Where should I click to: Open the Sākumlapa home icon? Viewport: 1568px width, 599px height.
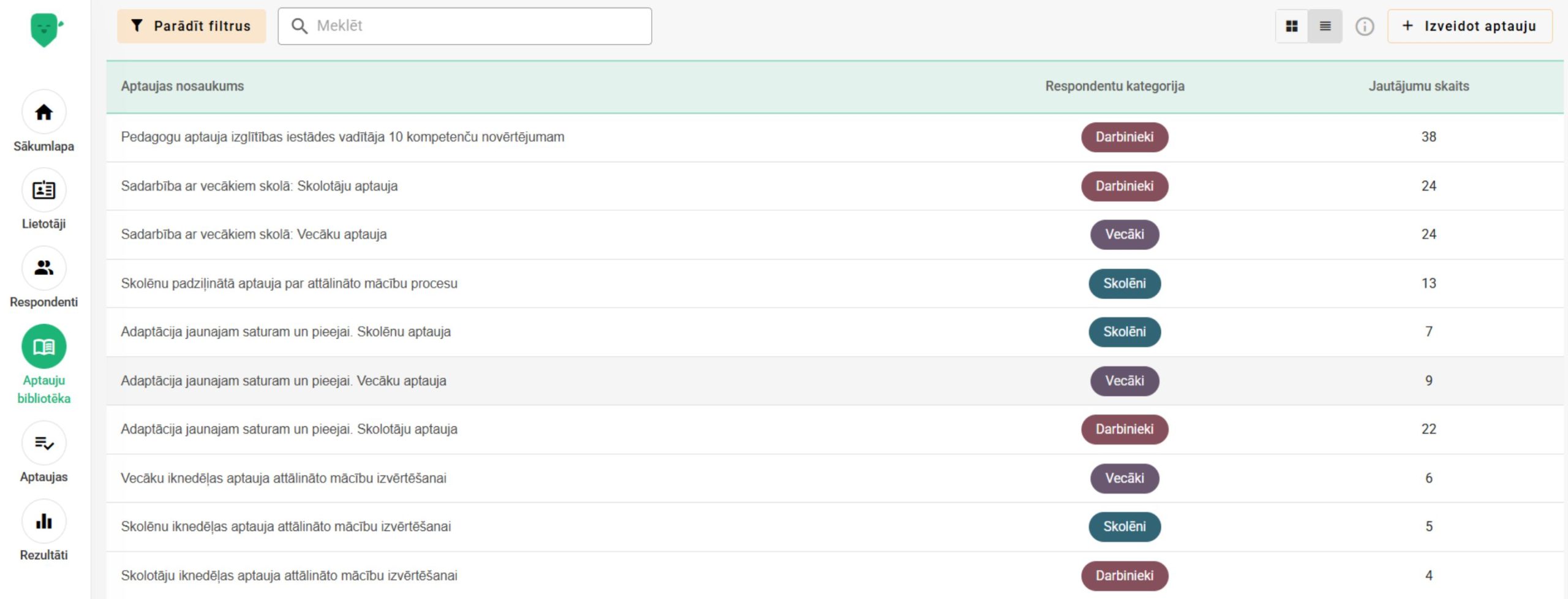coord(43,112)
